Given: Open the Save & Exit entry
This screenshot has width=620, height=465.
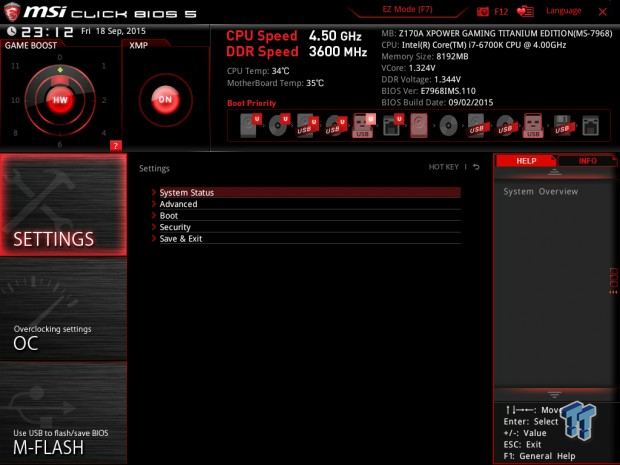Looking at the screenshot, I should click(310, 238).
